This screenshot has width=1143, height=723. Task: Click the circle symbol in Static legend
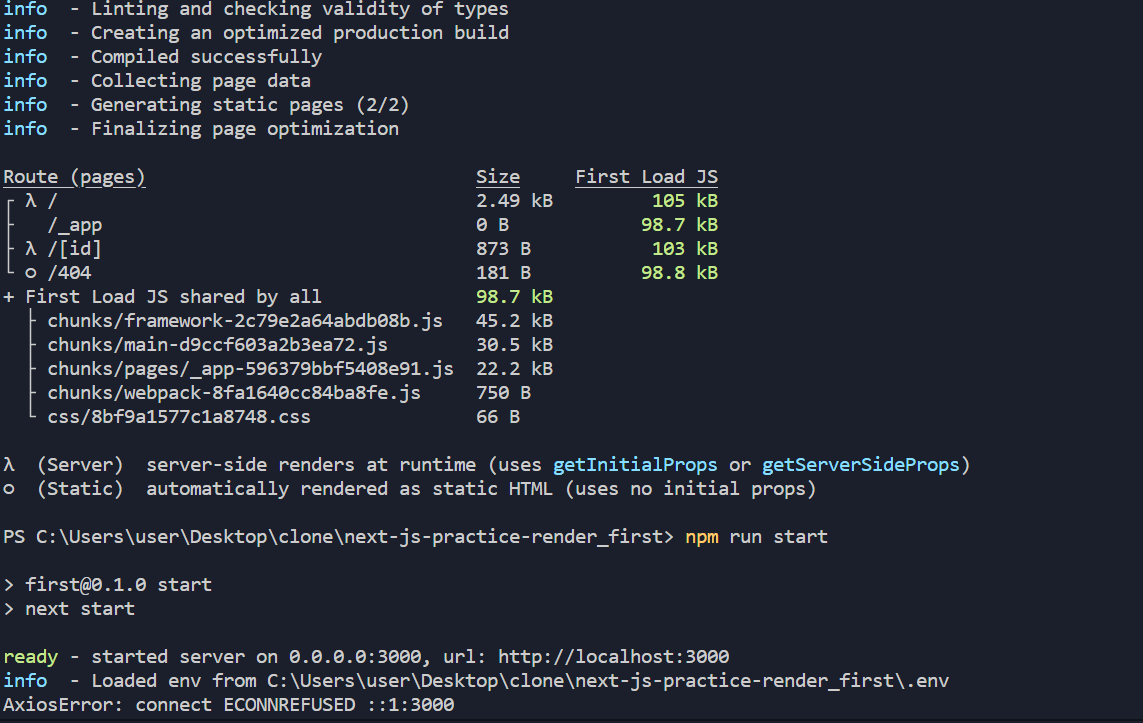point(9,489)
